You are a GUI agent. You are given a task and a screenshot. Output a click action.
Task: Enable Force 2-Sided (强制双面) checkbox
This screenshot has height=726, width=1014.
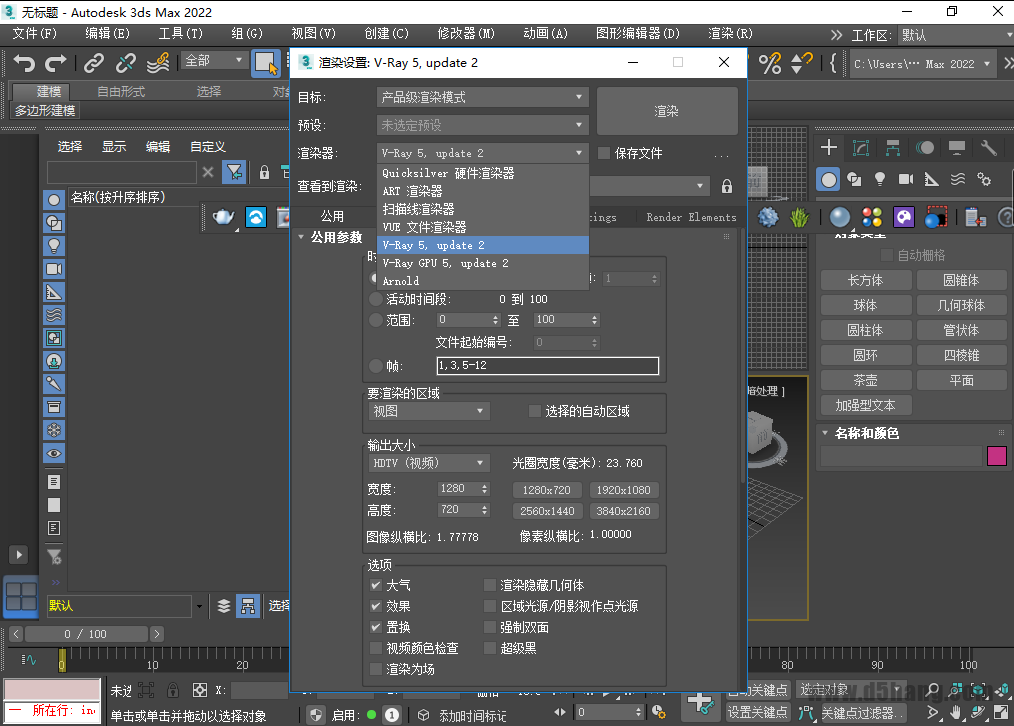(x=490, y=627)
